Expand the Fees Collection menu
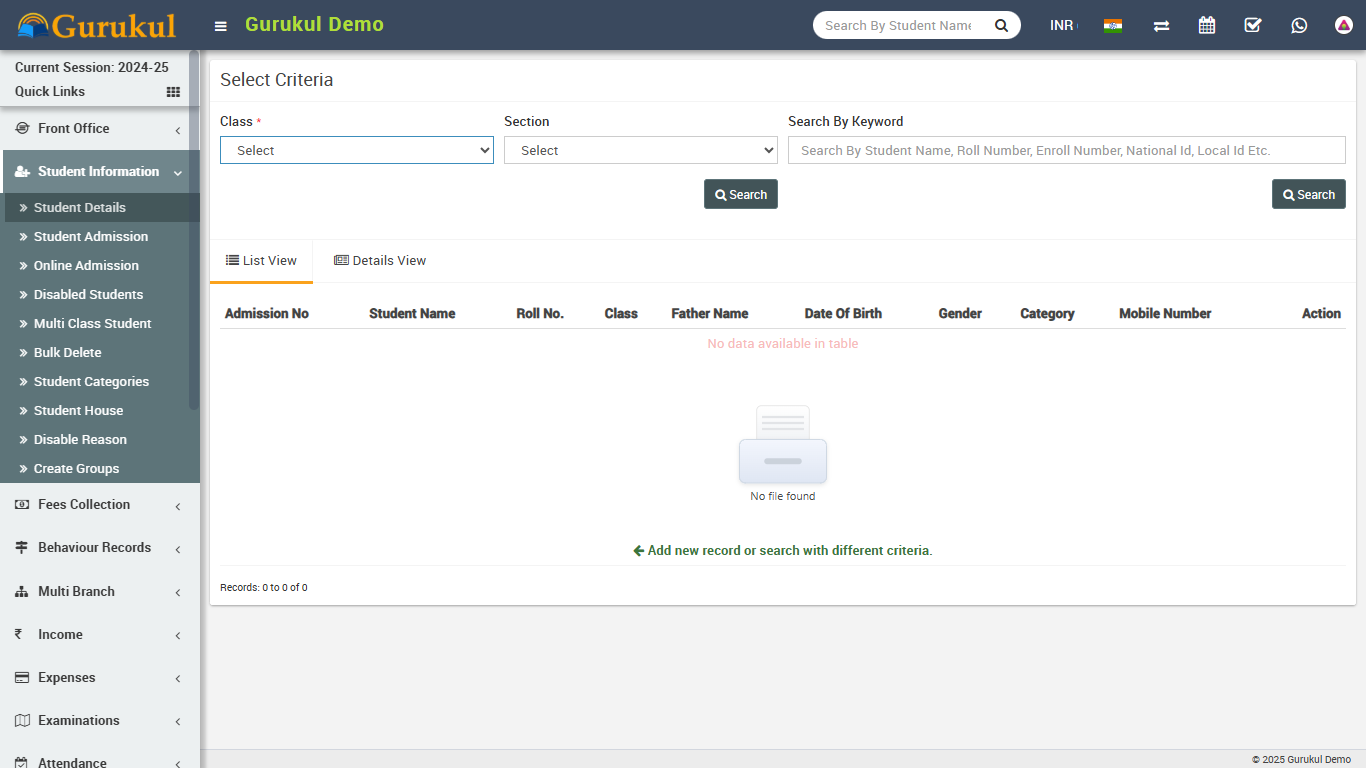Viewport: 1366px width, 768px height. point(99,505)
